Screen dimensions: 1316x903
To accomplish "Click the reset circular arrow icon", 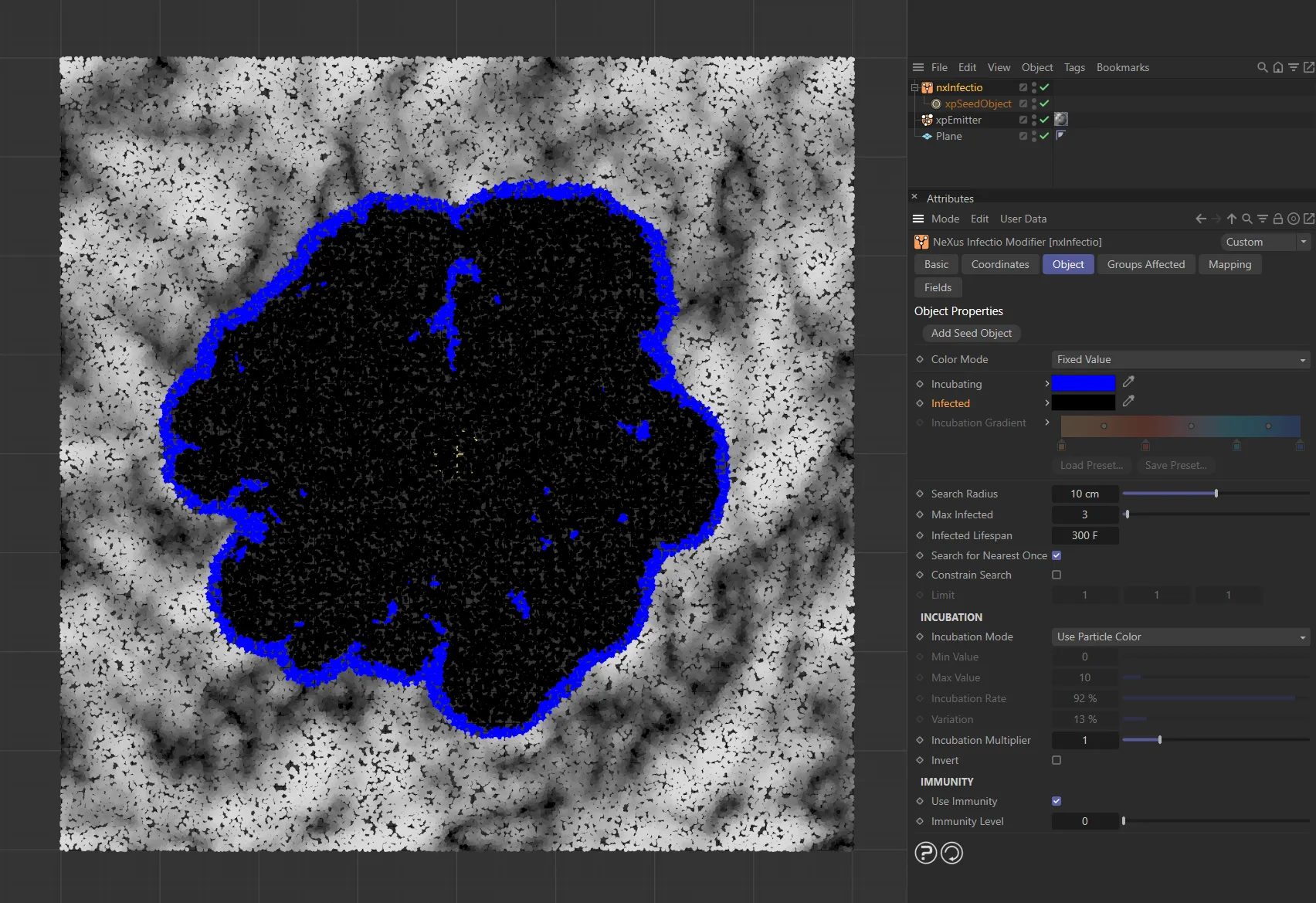I will pyautogui.click(x=951, y=853).
